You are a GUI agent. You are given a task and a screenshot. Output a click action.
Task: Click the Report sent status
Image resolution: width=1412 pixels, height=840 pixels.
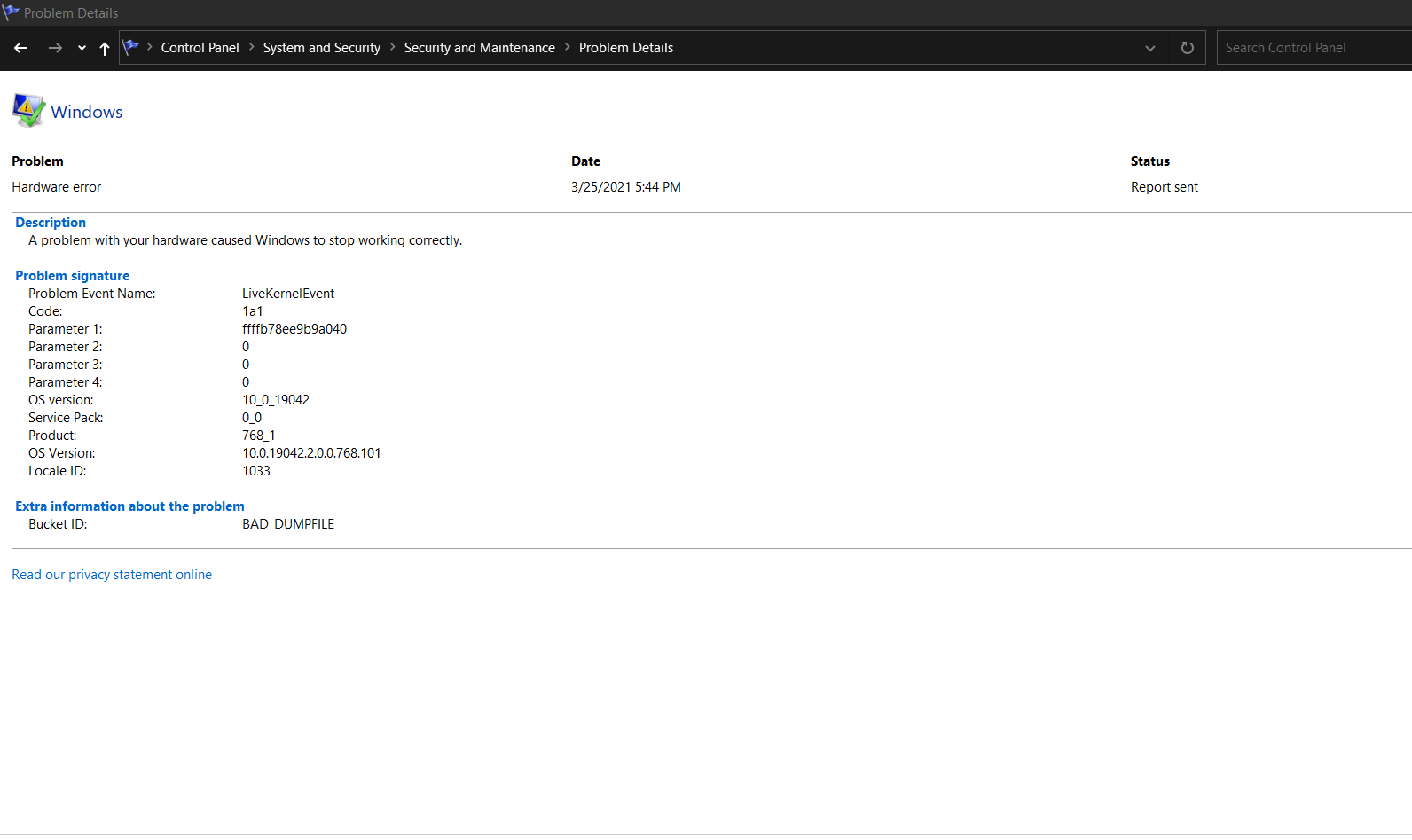pos(1165,187)
